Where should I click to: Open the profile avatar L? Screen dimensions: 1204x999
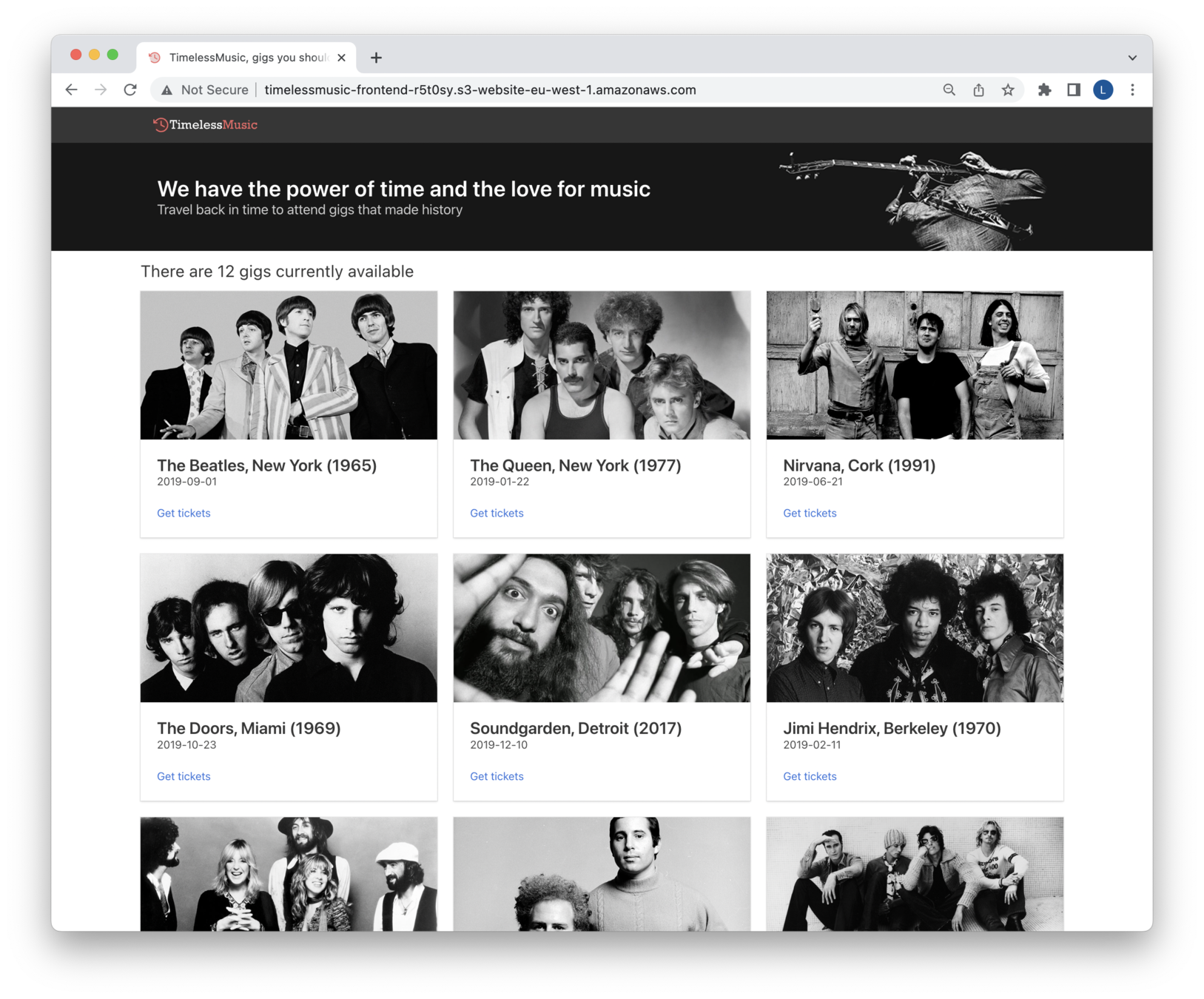click(x=1103, y=90)
